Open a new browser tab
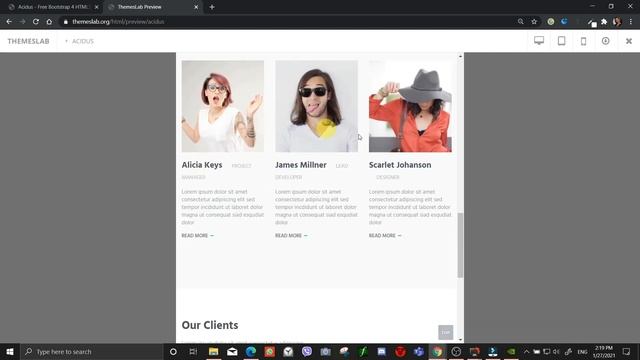This screenshot has width=640, height=360. (x=212, y=7)
